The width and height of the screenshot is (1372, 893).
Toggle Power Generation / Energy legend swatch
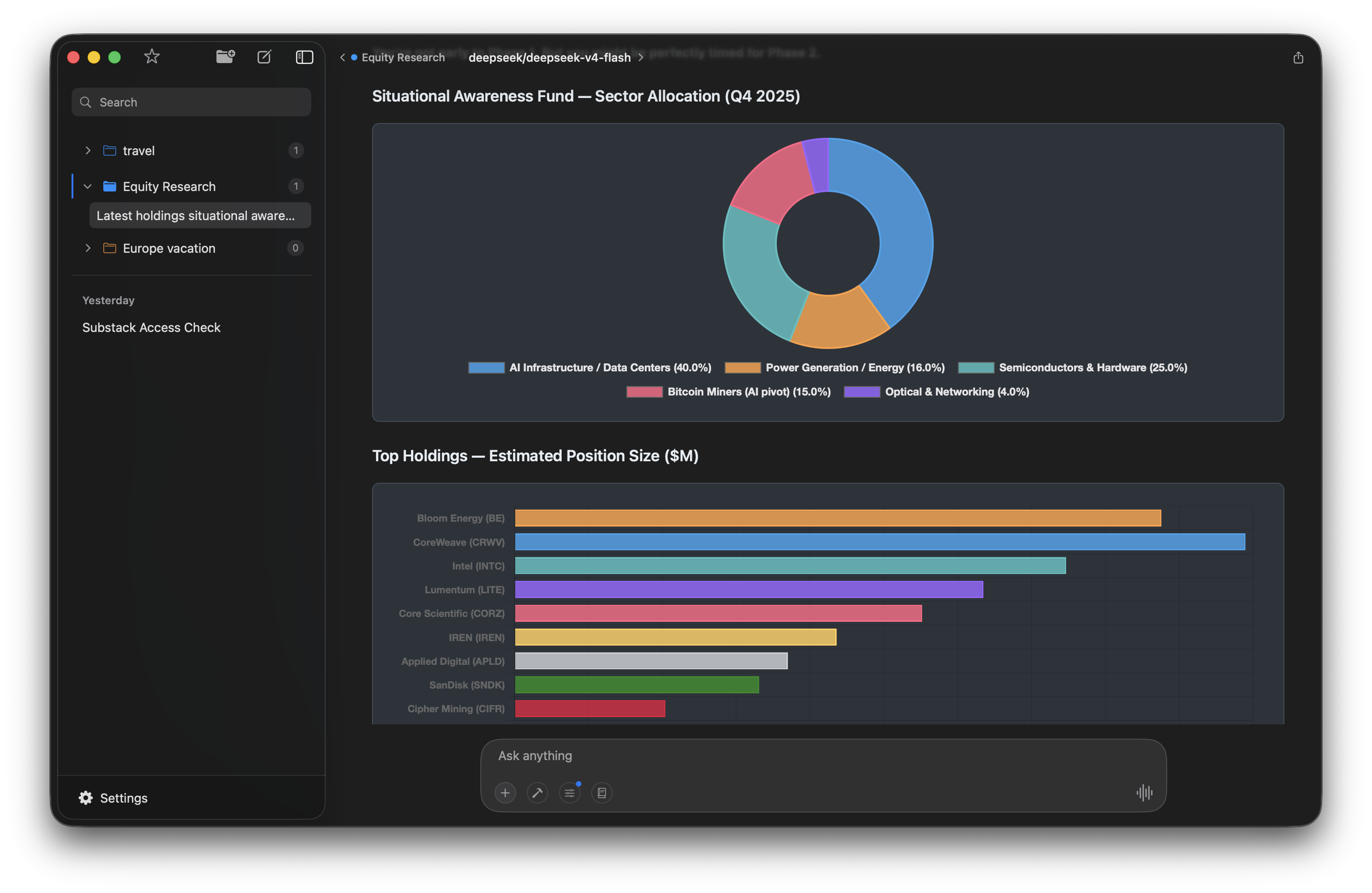pos(742,368)
